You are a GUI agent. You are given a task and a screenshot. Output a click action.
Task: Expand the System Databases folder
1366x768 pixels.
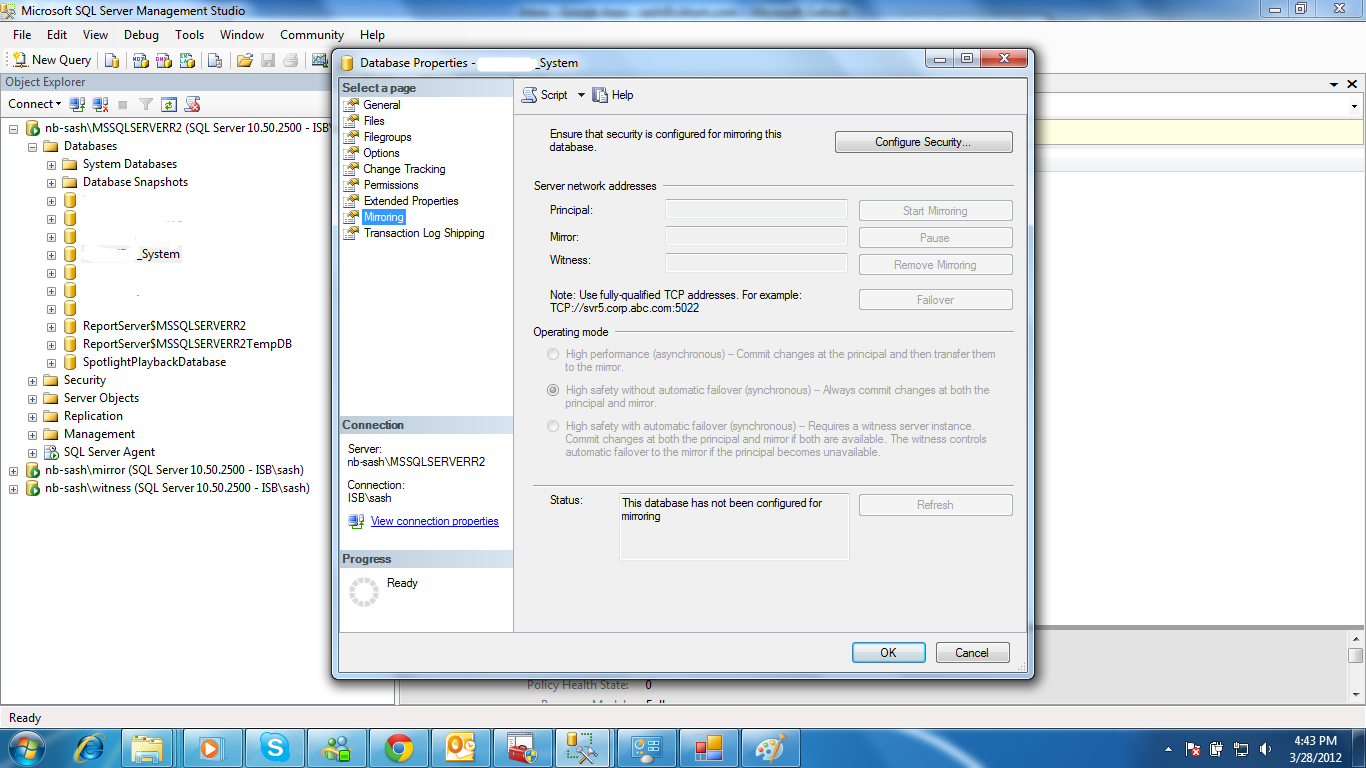coord(50,164)
